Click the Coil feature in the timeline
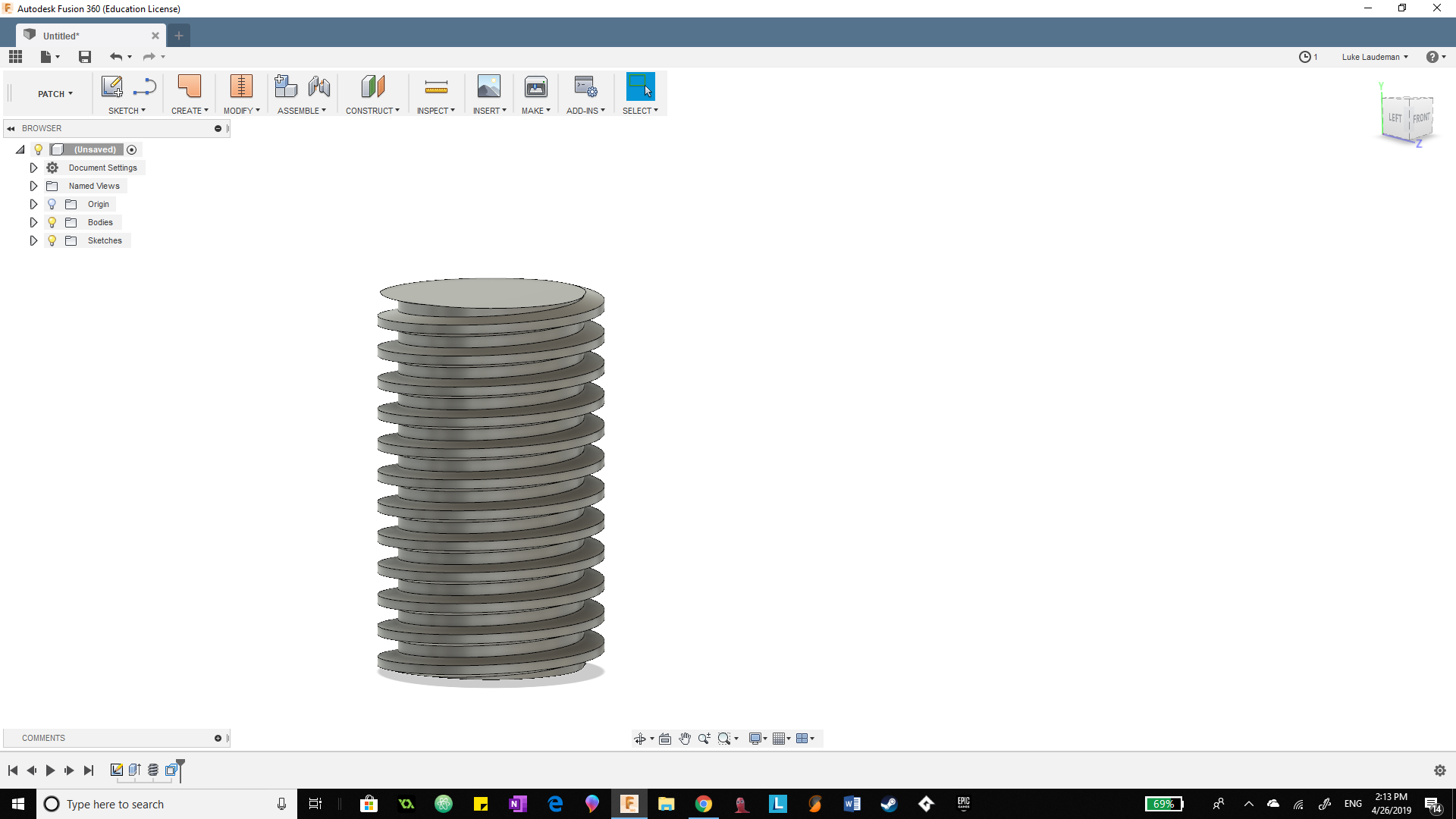Screen dimensions: 1456x819 click(x=153, y=770)
